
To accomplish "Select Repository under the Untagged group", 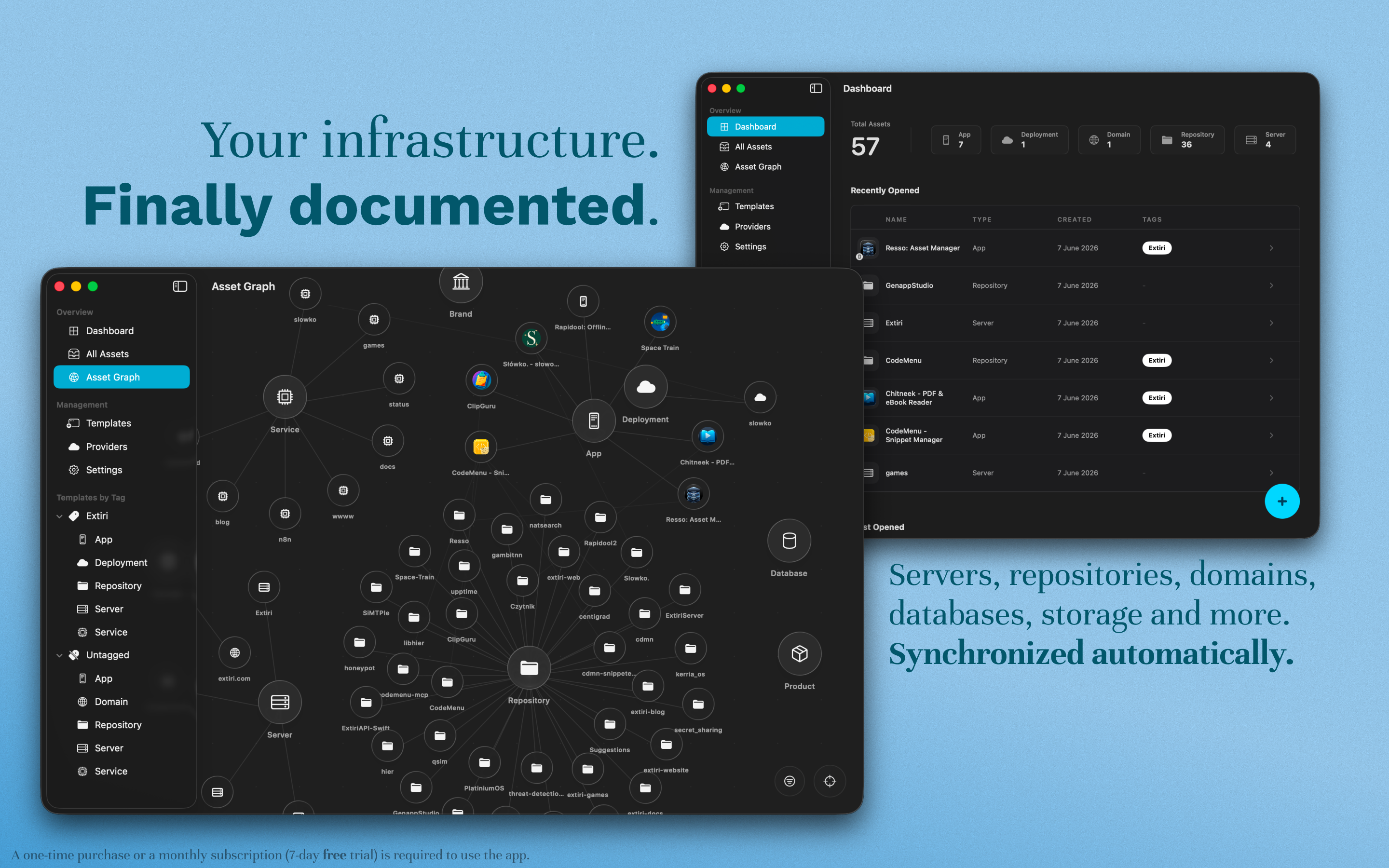I will pyautogui.click(x=122, y=725).
